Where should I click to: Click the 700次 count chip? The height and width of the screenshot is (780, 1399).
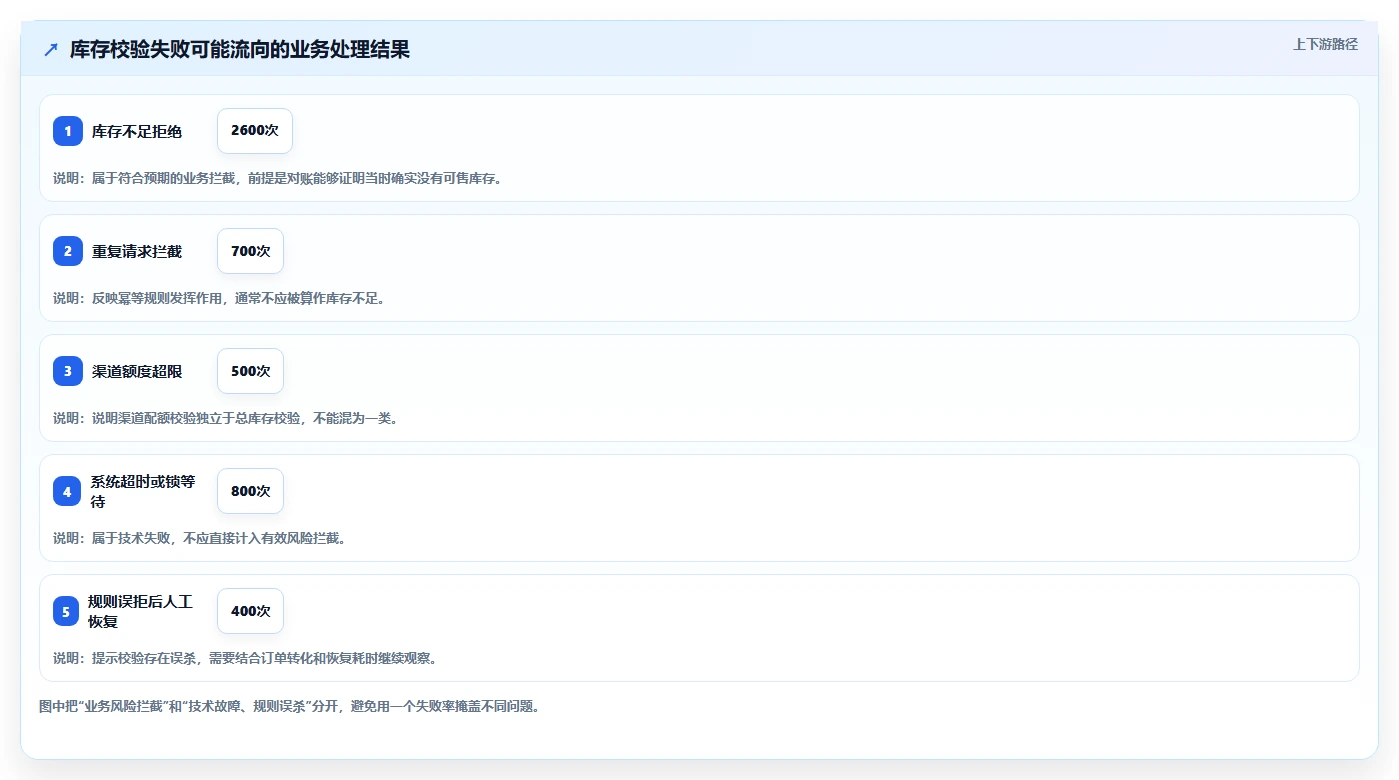tap(250, 251)
